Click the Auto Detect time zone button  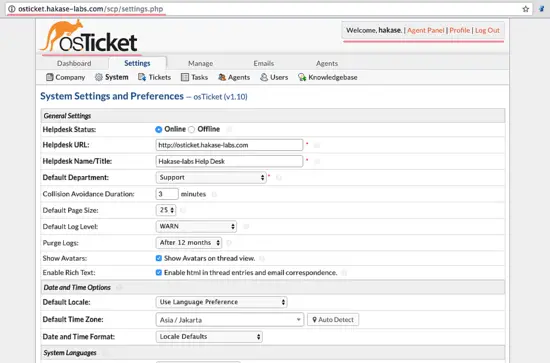tap(333, 320)
